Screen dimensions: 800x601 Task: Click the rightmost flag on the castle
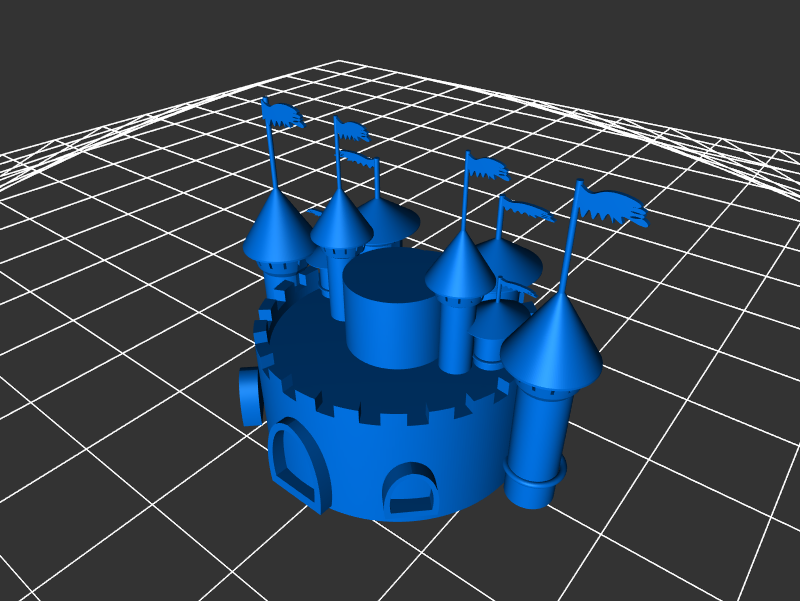click(x=614, y=206)
